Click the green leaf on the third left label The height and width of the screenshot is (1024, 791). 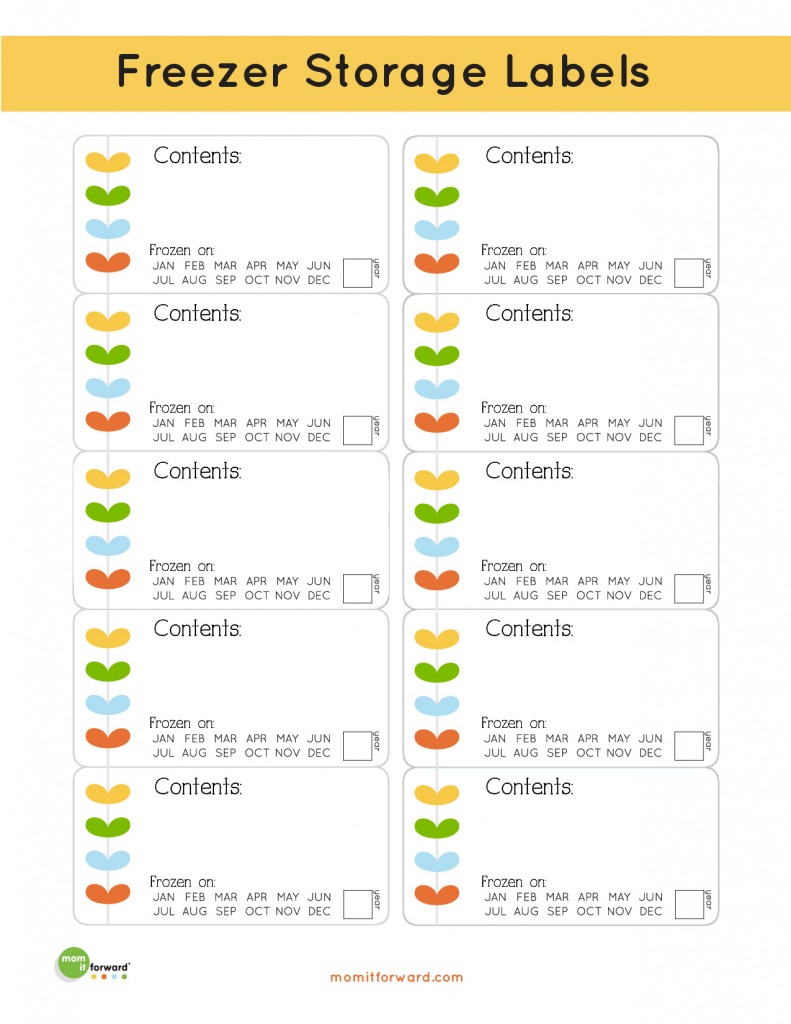point(108,511)
